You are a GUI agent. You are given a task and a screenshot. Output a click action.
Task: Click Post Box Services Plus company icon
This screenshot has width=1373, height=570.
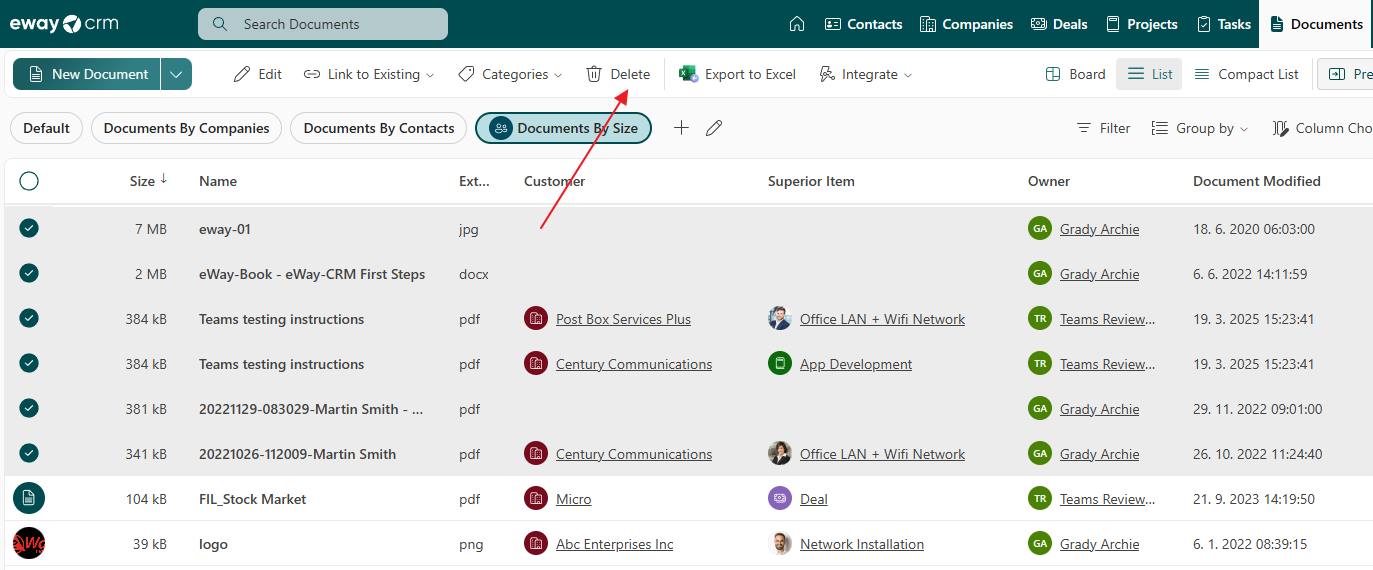[x=536, y=319]
